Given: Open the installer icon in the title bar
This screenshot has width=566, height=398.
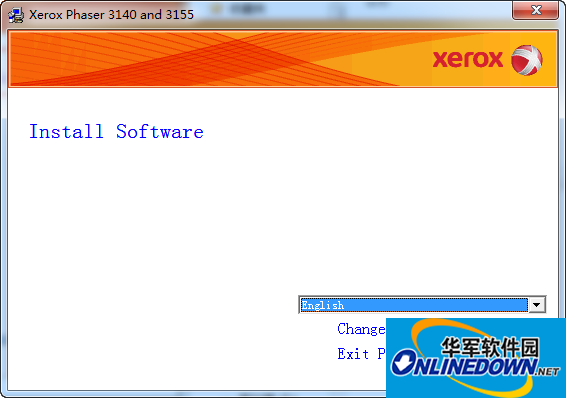Looking at the screenshot, I should click(x=16, y=15).
